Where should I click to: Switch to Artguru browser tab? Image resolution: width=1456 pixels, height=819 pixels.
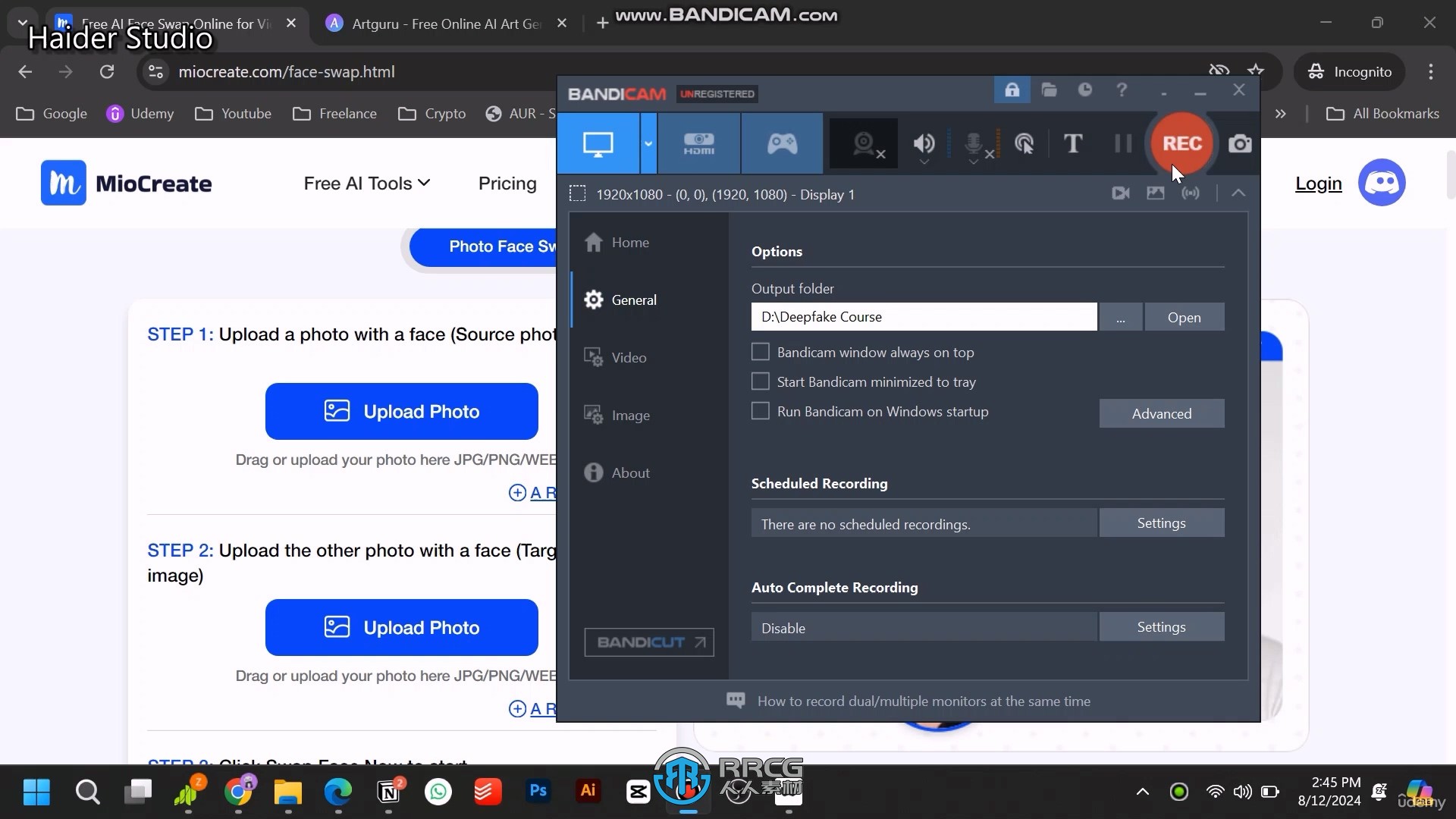tap(446, 24)
